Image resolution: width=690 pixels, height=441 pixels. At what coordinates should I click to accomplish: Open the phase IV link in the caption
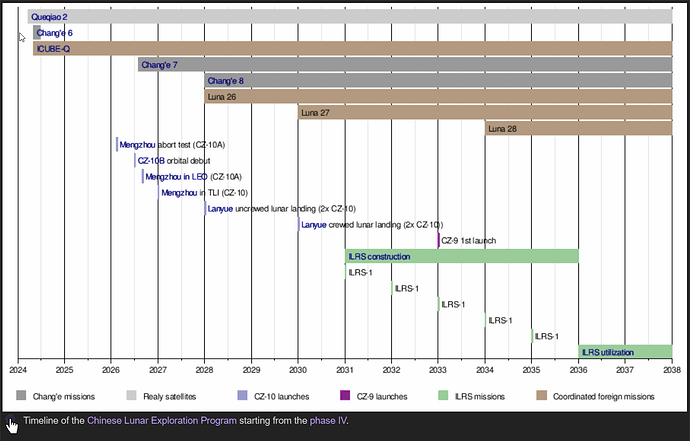328,420
